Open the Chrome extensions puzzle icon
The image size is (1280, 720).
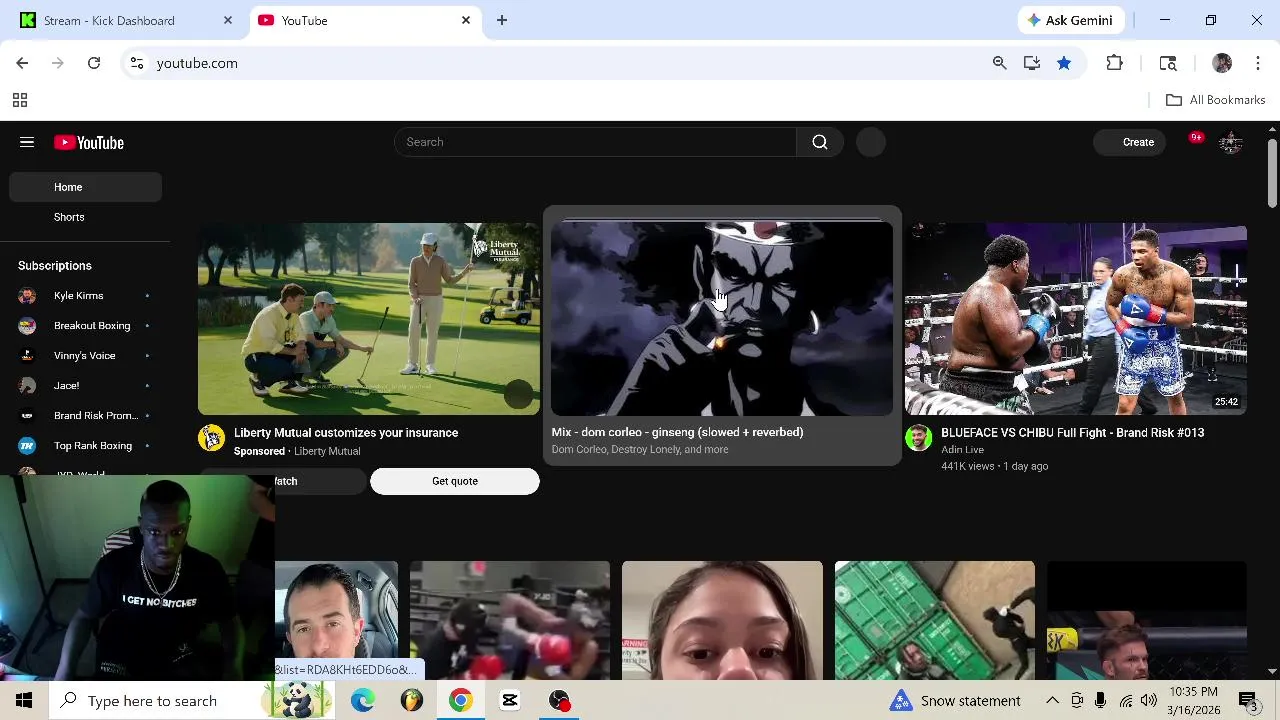[x=1114, y=63]
